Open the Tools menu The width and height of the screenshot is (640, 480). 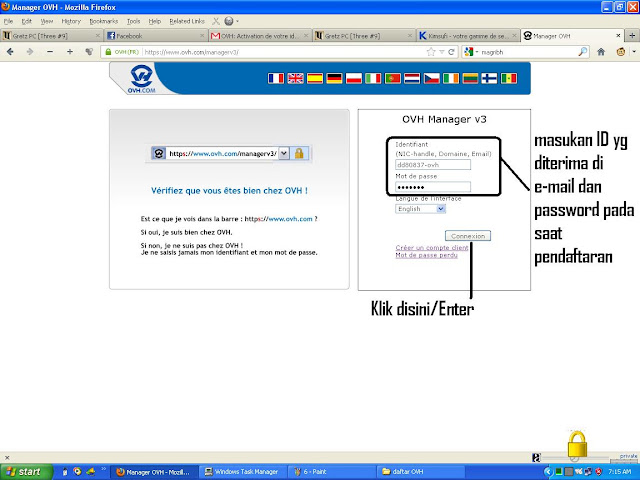click(x=133, y=21)
